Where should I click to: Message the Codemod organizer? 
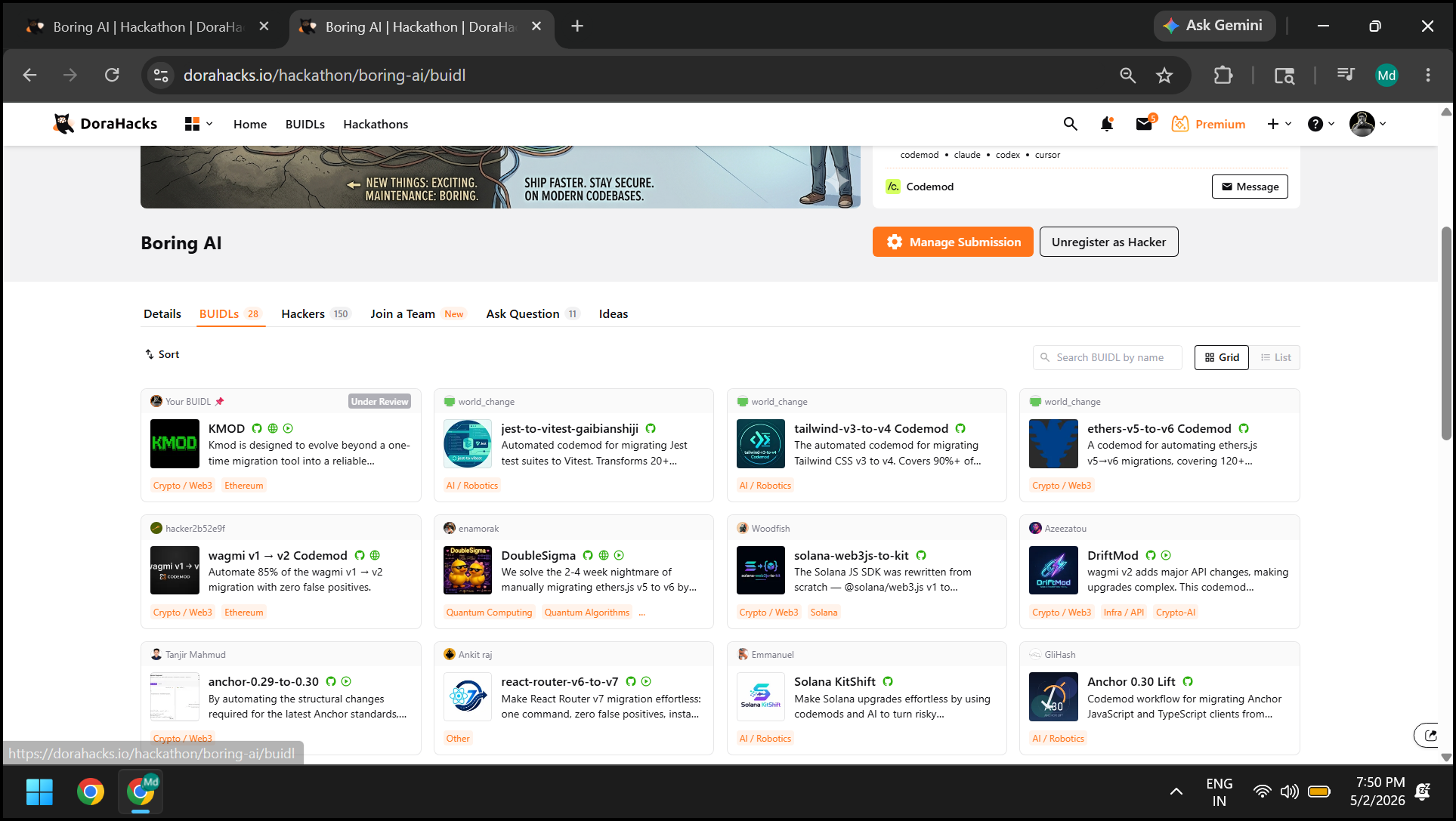[1250, 187]
